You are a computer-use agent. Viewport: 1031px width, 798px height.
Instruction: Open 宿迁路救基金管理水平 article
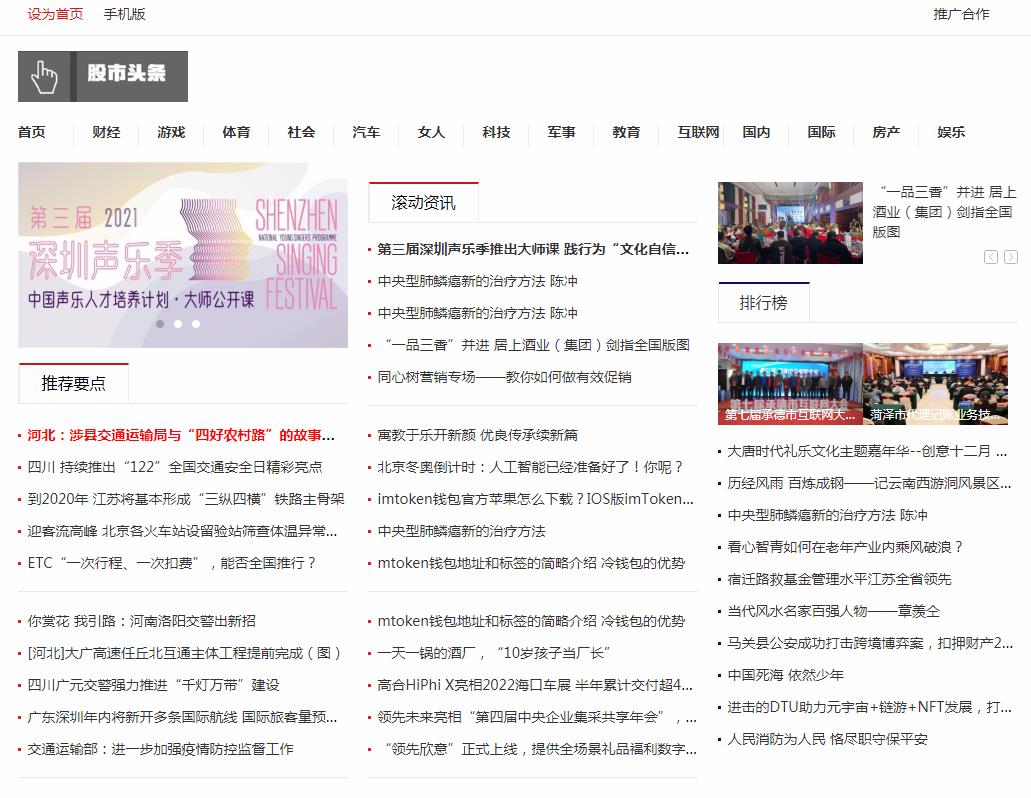(x=839, y=579)
